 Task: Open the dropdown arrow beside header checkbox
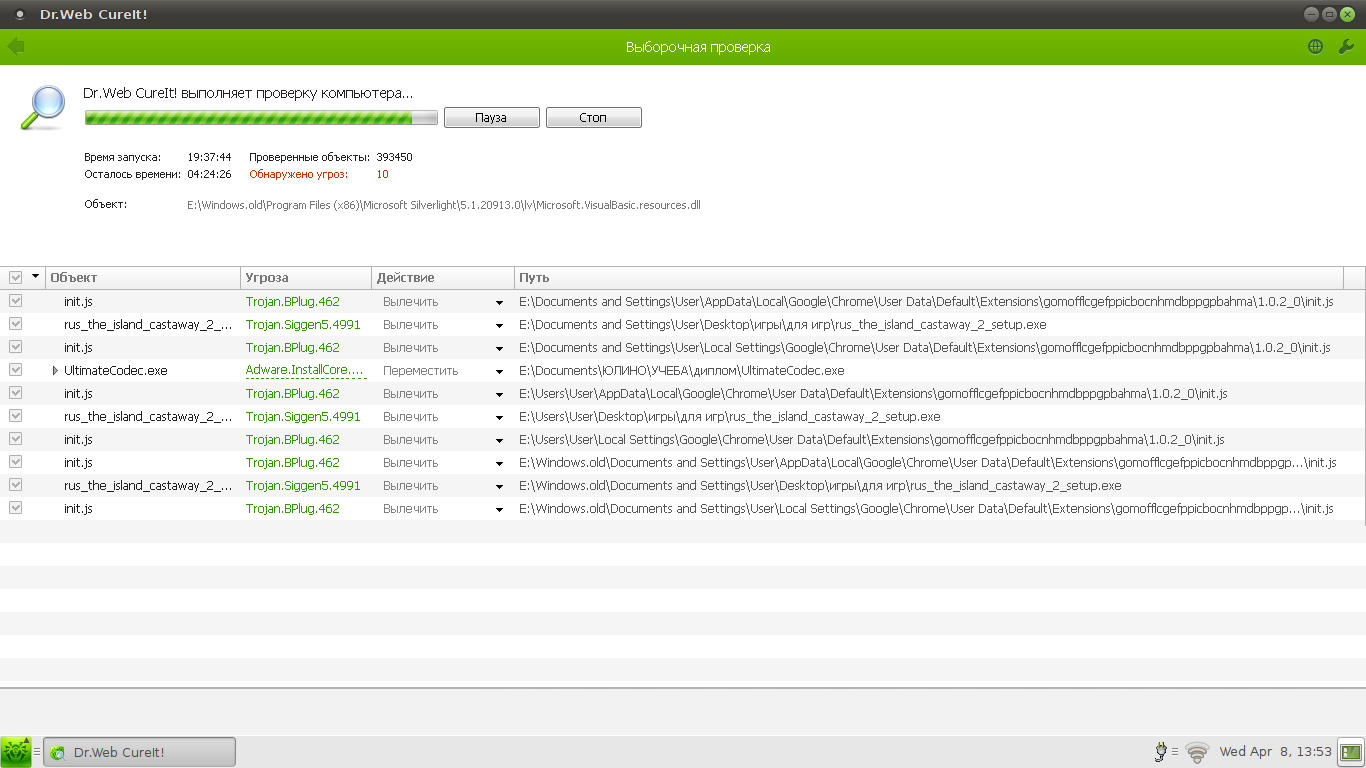(x=36, y=277)
